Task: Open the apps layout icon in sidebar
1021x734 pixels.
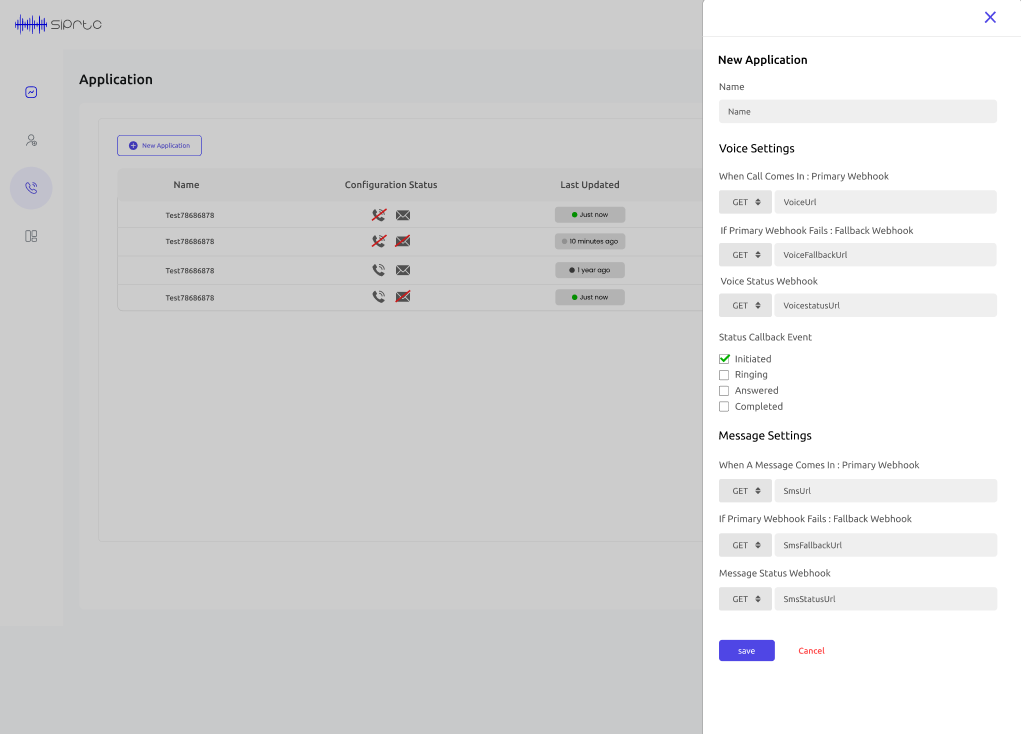Action: [31, 236]
